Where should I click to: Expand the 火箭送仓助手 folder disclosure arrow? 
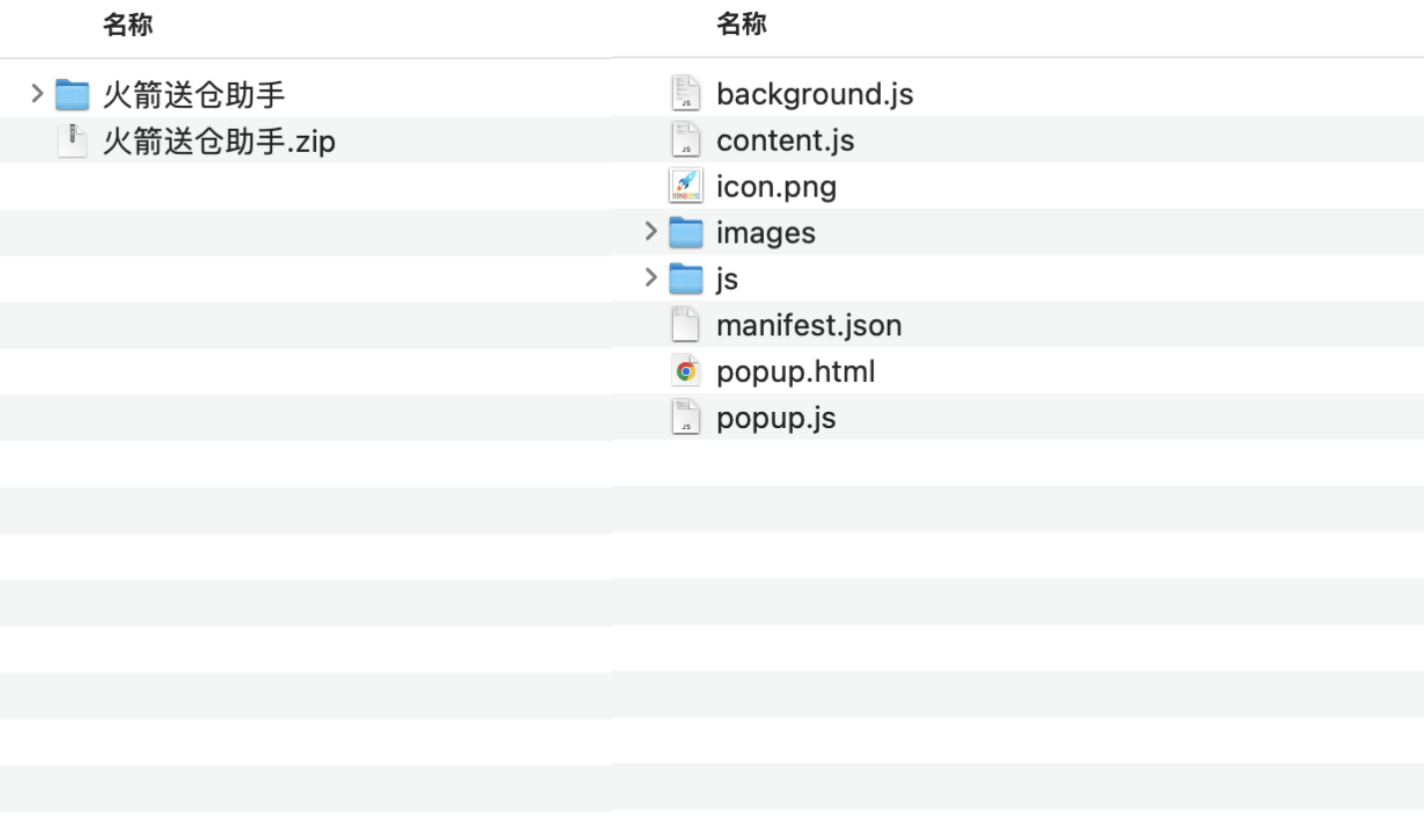(x=37, y=94)
